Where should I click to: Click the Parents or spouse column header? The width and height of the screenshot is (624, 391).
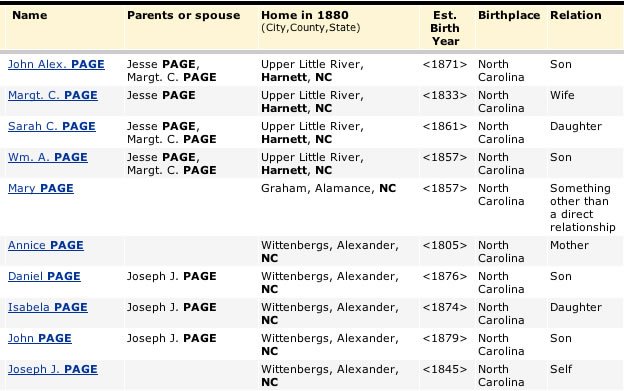pyautogui.click(x=183, y=15)
